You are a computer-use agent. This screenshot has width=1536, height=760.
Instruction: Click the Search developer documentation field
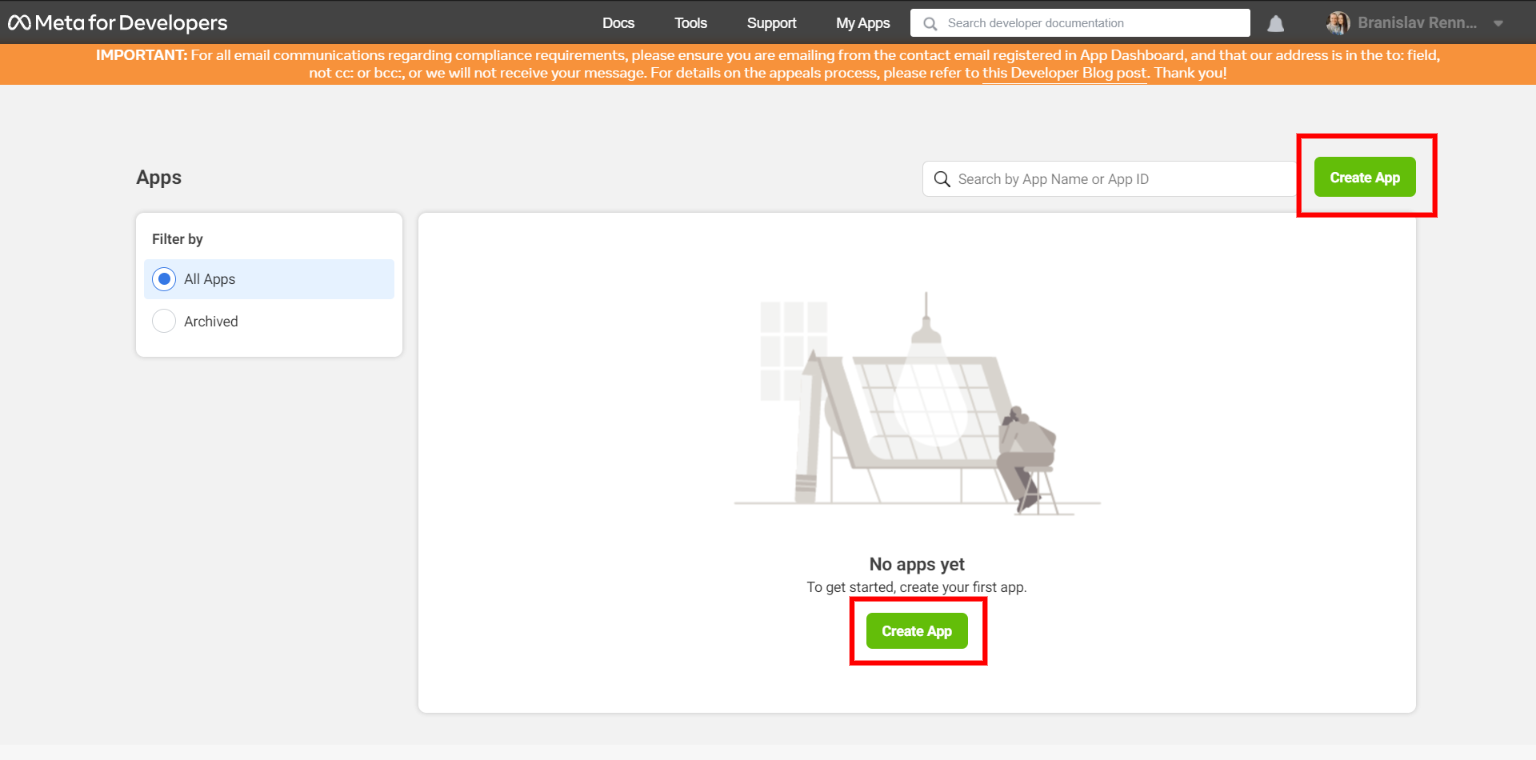(x=1090, y=23)
